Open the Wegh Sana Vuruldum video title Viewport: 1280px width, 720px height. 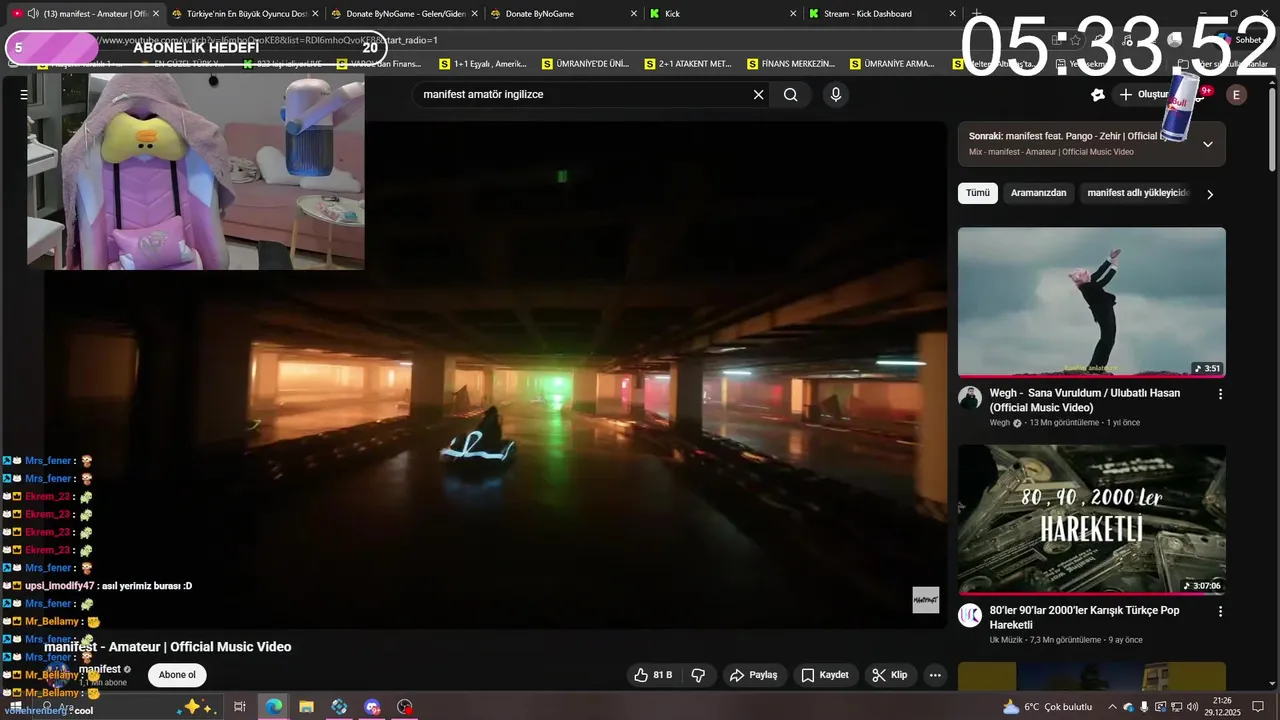click(1085, 400)
